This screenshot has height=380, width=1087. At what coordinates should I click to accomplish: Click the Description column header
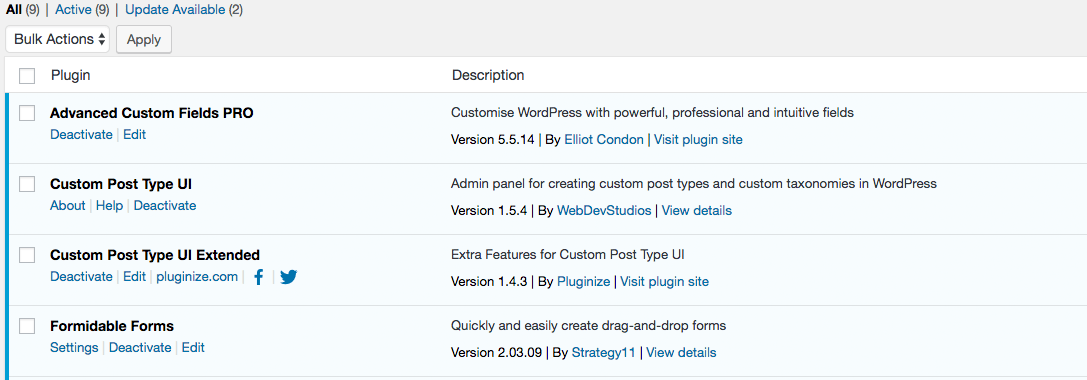pos(488,75)
